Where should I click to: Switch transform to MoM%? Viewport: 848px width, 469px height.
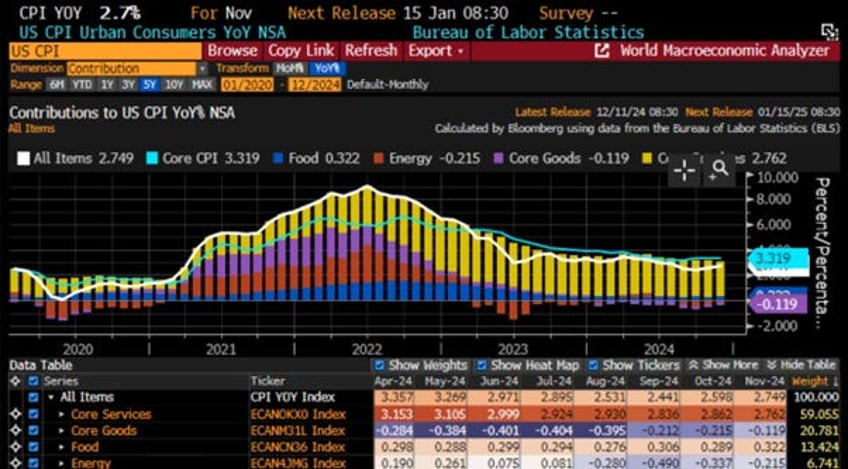point(290,69)
